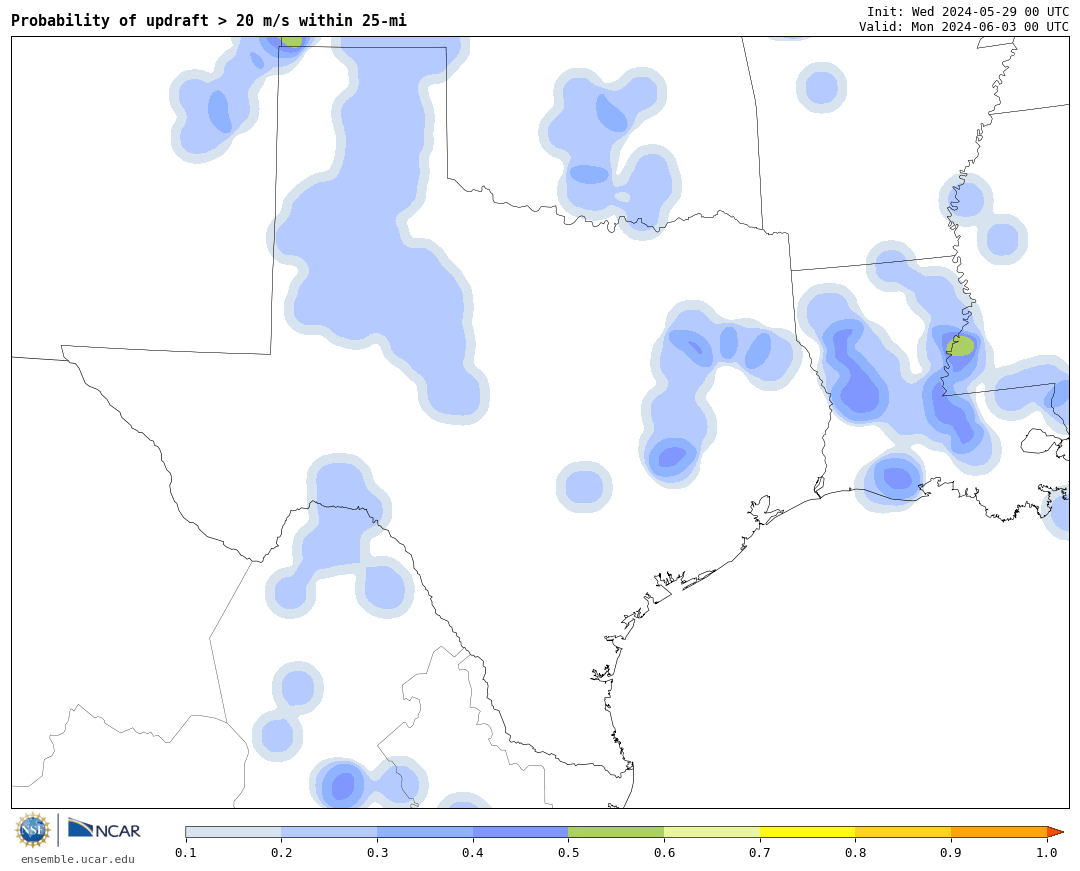Click the colorbar label 0.3

tap(377, 852)
